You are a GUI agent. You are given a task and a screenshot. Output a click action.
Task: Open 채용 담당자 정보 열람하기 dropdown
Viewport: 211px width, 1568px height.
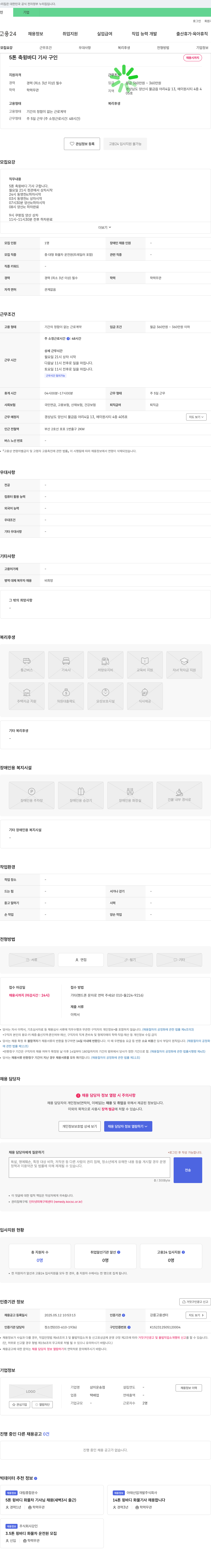tap(128, 1126)
